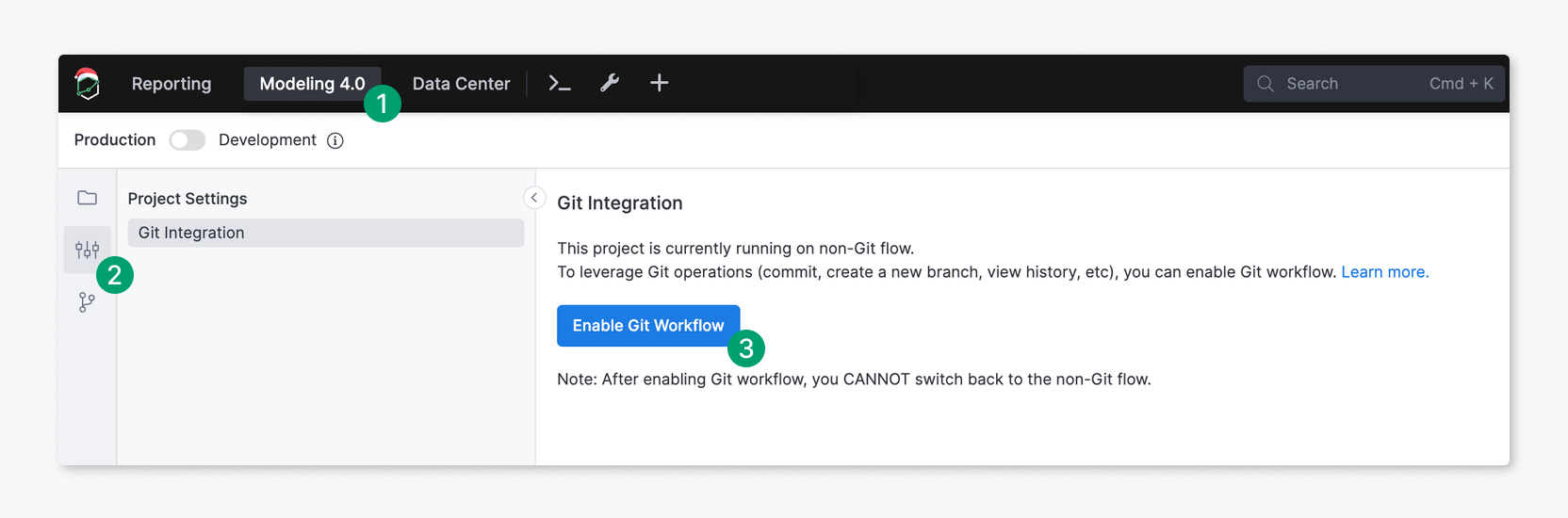Collapse the side panel with chevron
The image size is (1568, 518).
pos(534,198)
